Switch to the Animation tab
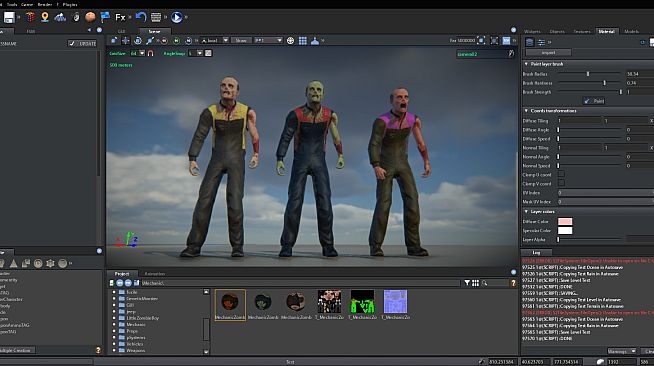The image size is (654, 366). tap(155, 274)
